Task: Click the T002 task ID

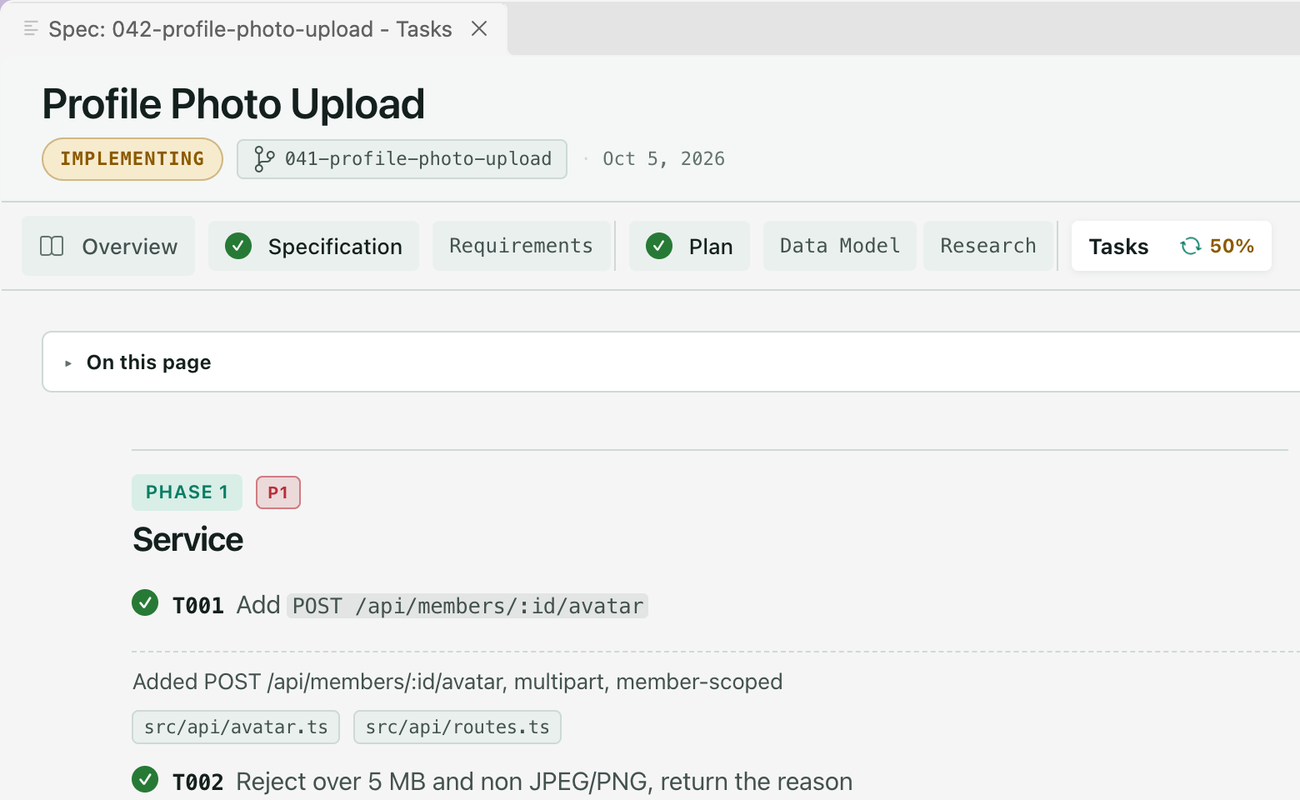Action: coord(198,782)
